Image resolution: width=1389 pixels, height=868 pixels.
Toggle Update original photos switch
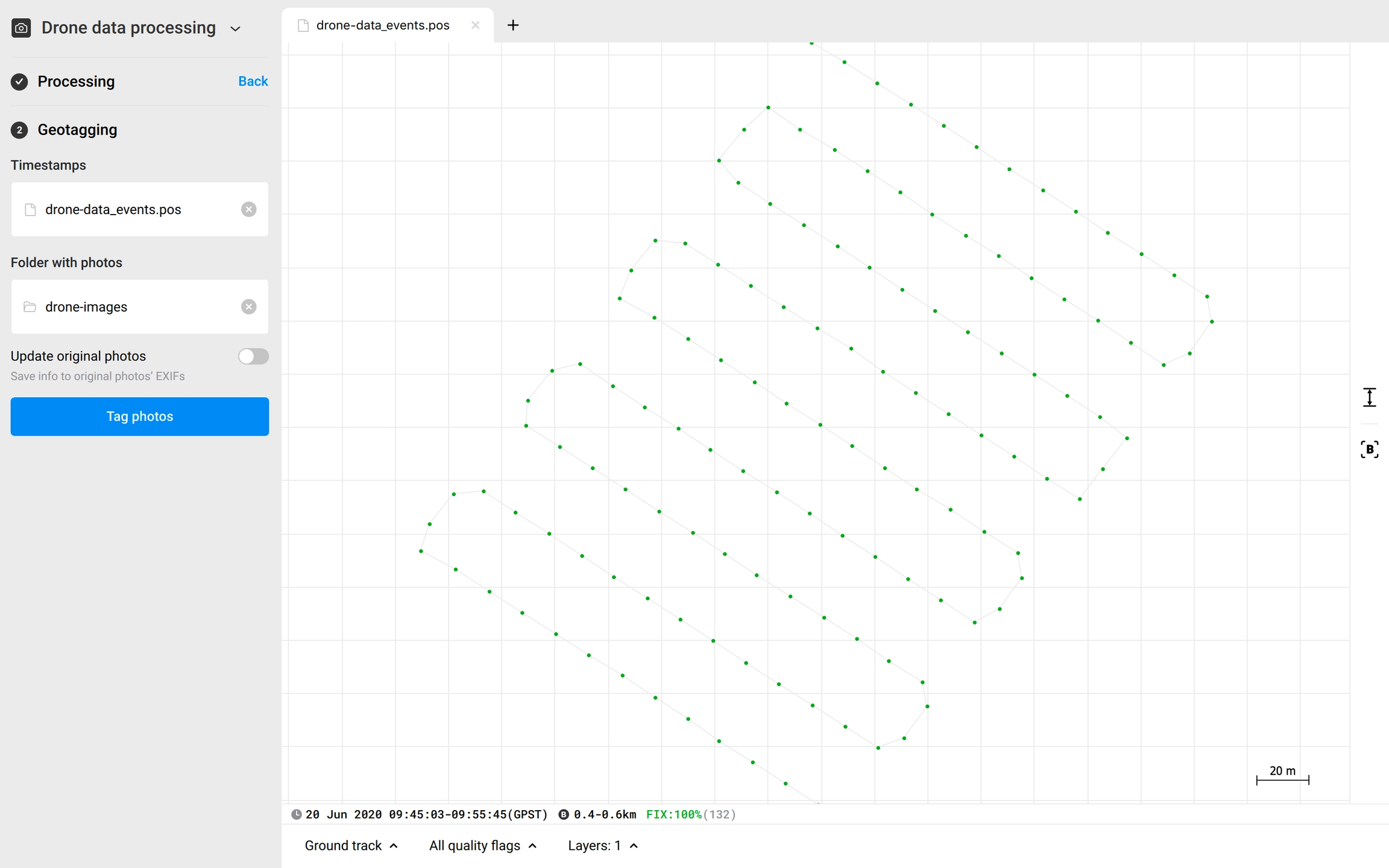pos(253,356)
